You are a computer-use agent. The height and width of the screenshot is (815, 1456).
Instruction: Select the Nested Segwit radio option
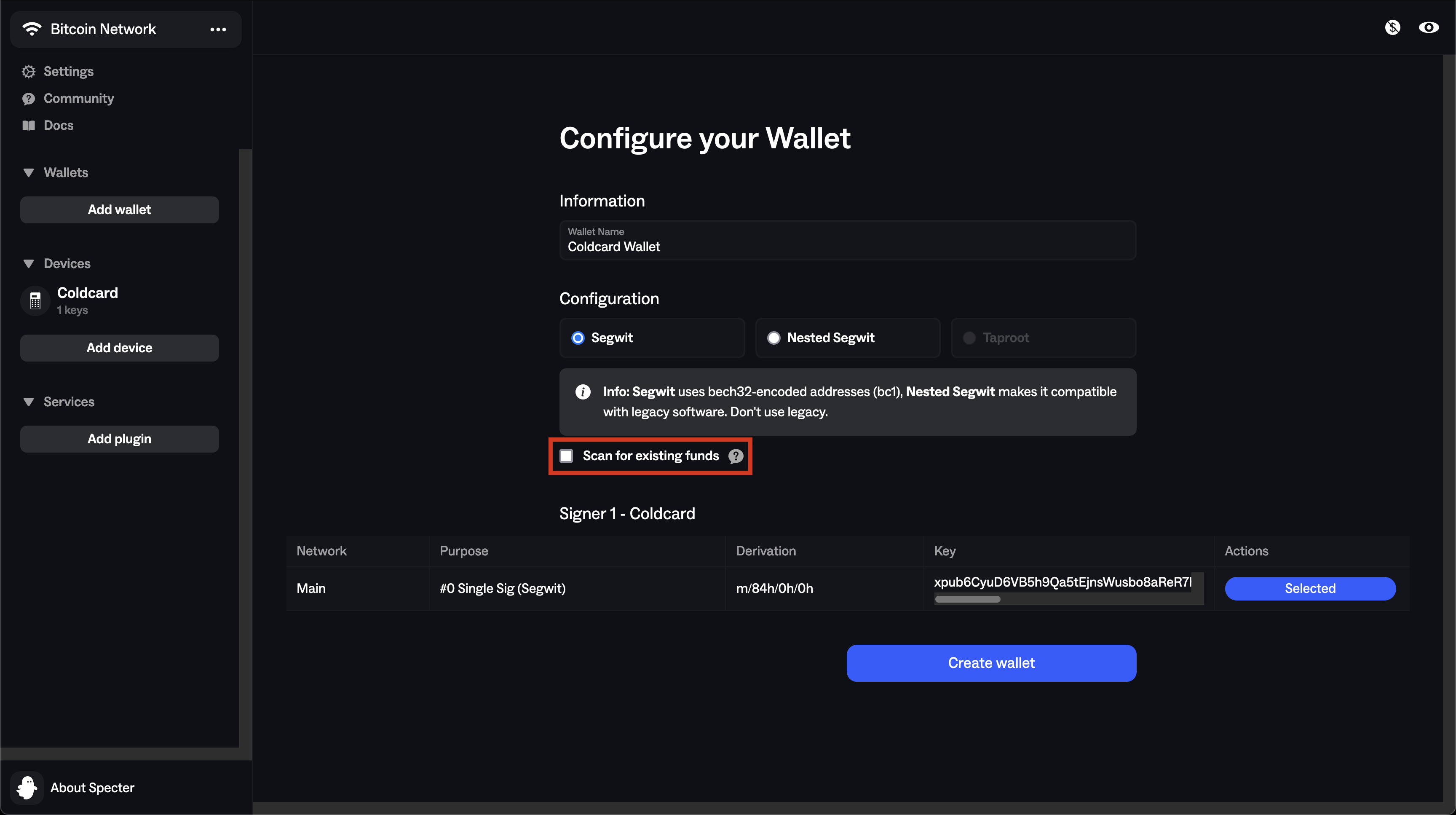click(x=774, y=338)
